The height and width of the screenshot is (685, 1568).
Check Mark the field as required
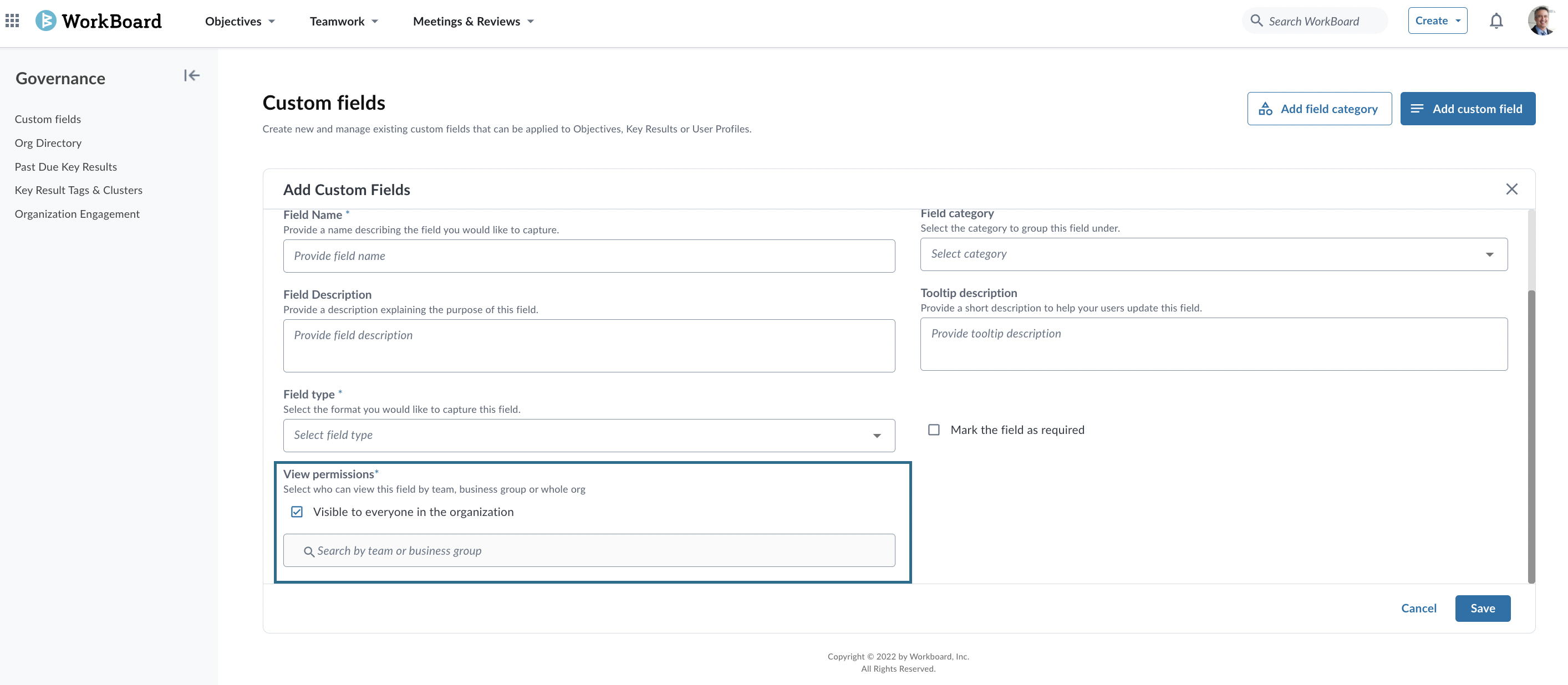click(934, 430)
